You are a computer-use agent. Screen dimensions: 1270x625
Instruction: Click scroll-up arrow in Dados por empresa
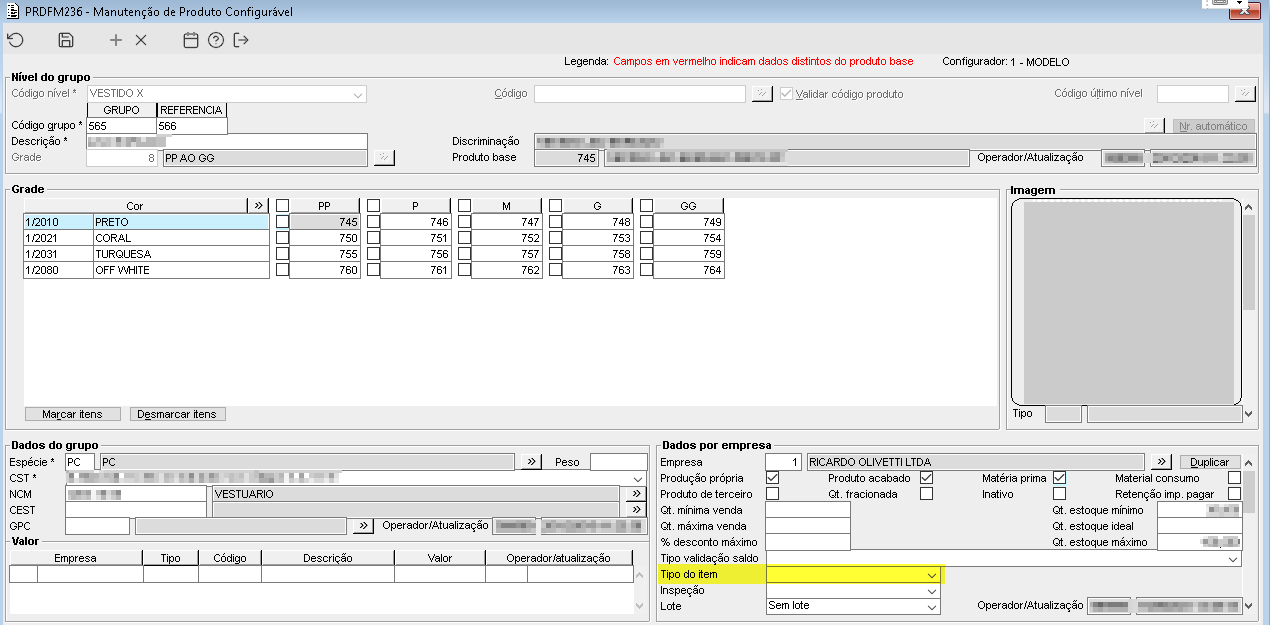point(1249,461)
